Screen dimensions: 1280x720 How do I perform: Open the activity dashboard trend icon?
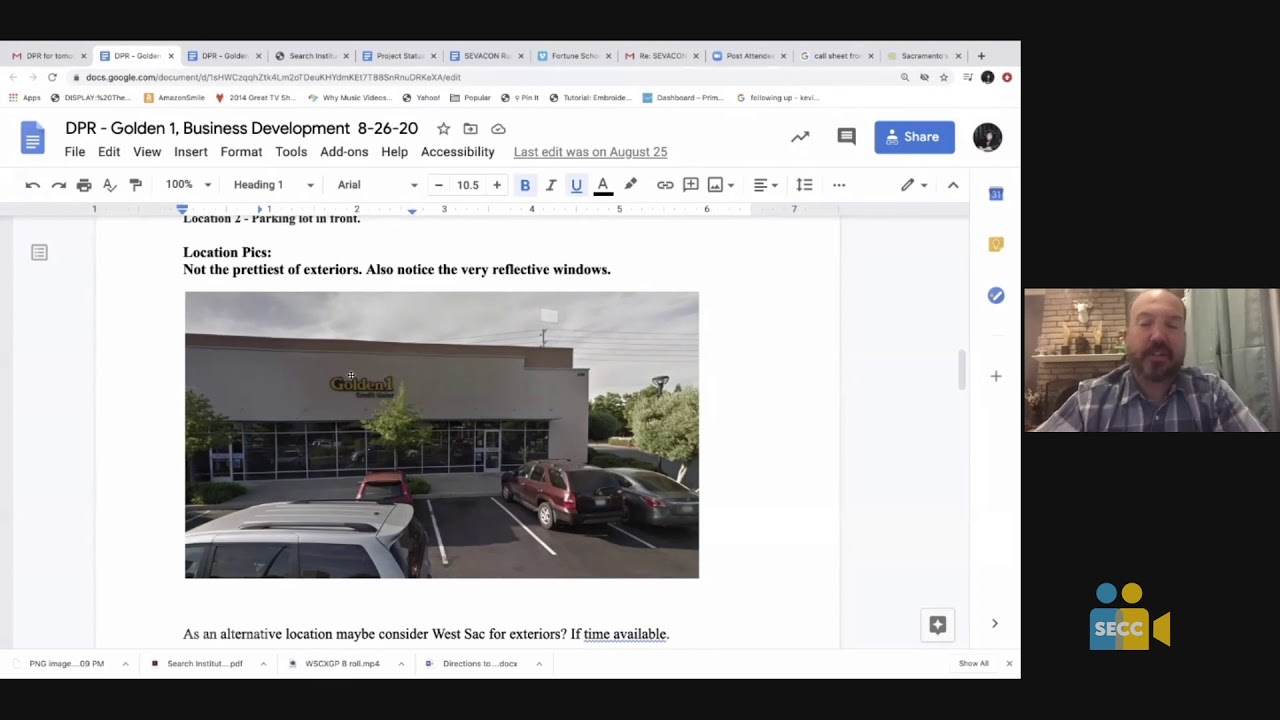[x=800, y=137]
